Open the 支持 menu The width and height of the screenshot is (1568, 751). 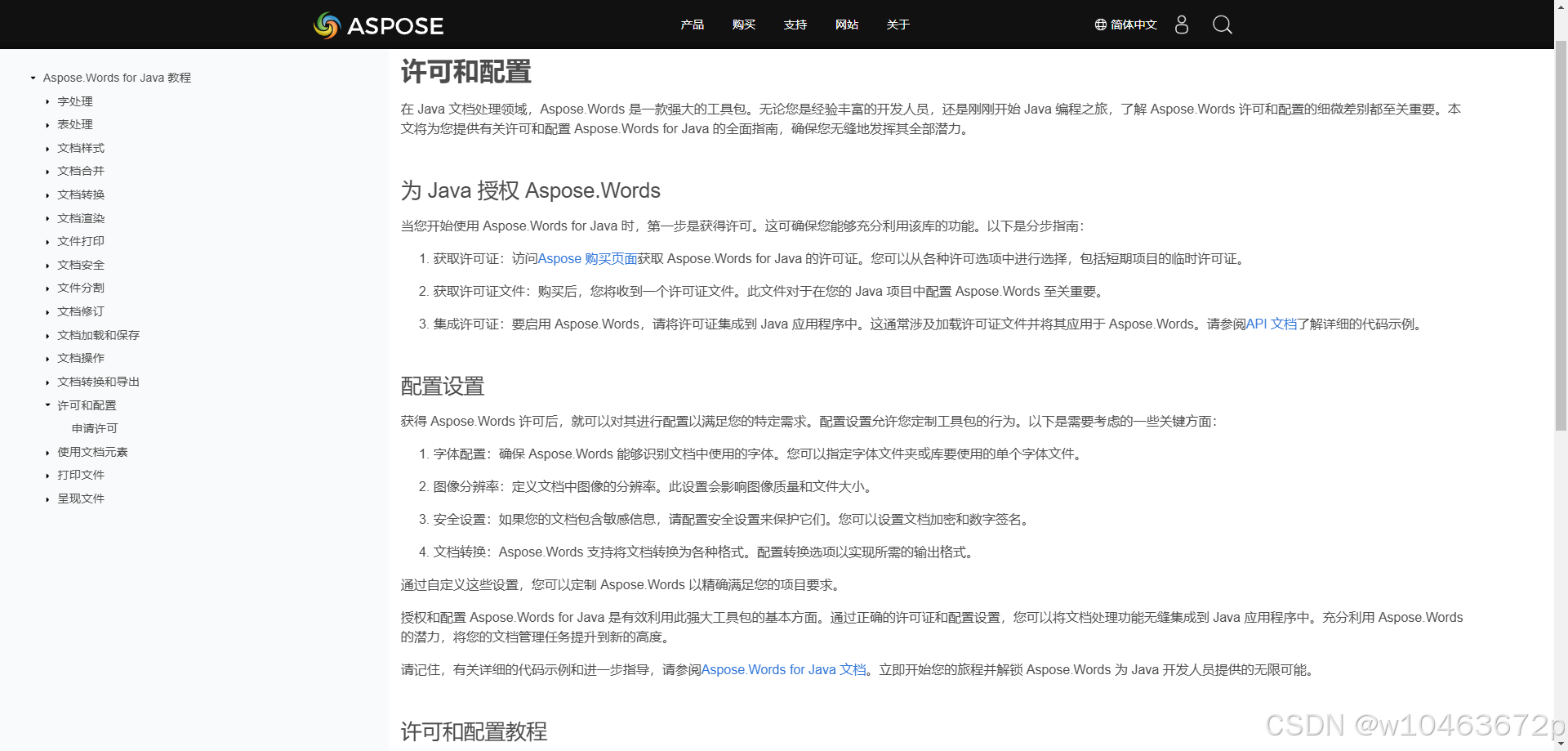tap(795, 25)
